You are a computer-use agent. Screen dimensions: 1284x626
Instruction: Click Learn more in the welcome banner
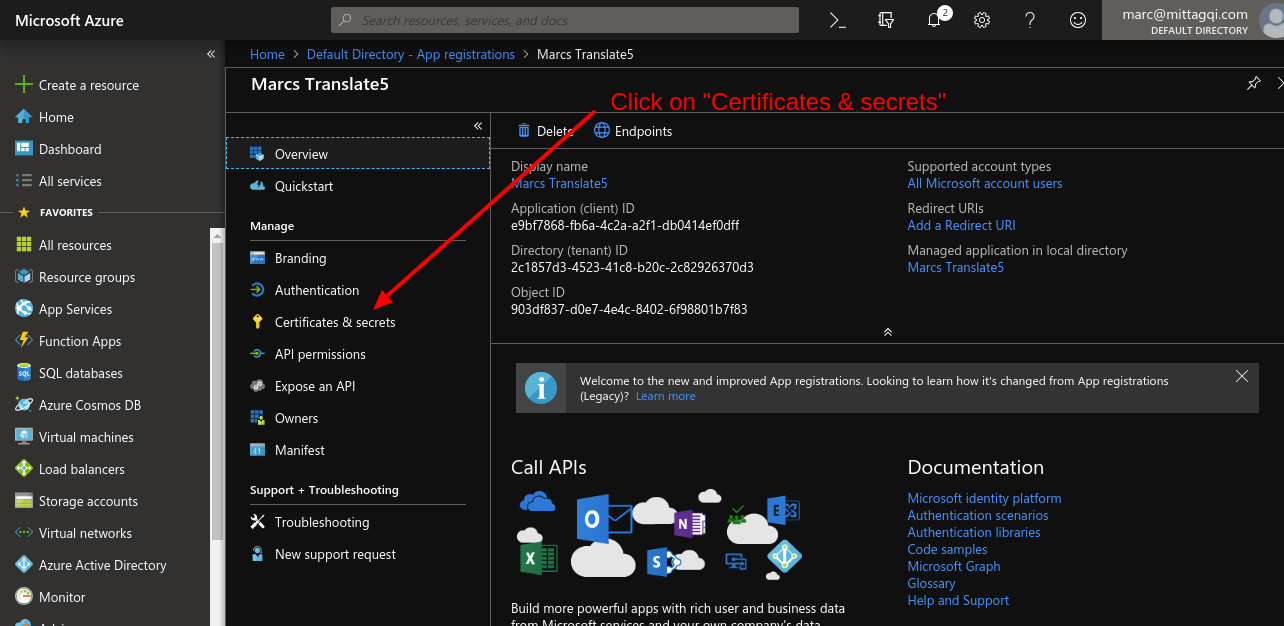pos(665,397)
